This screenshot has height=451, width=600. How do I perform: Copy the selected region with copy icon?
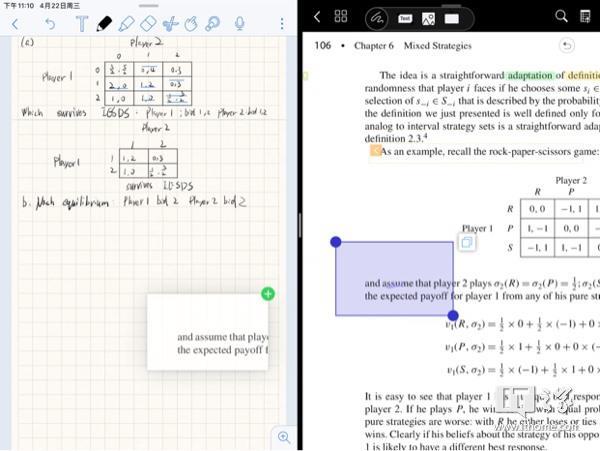tap(466, 243)
